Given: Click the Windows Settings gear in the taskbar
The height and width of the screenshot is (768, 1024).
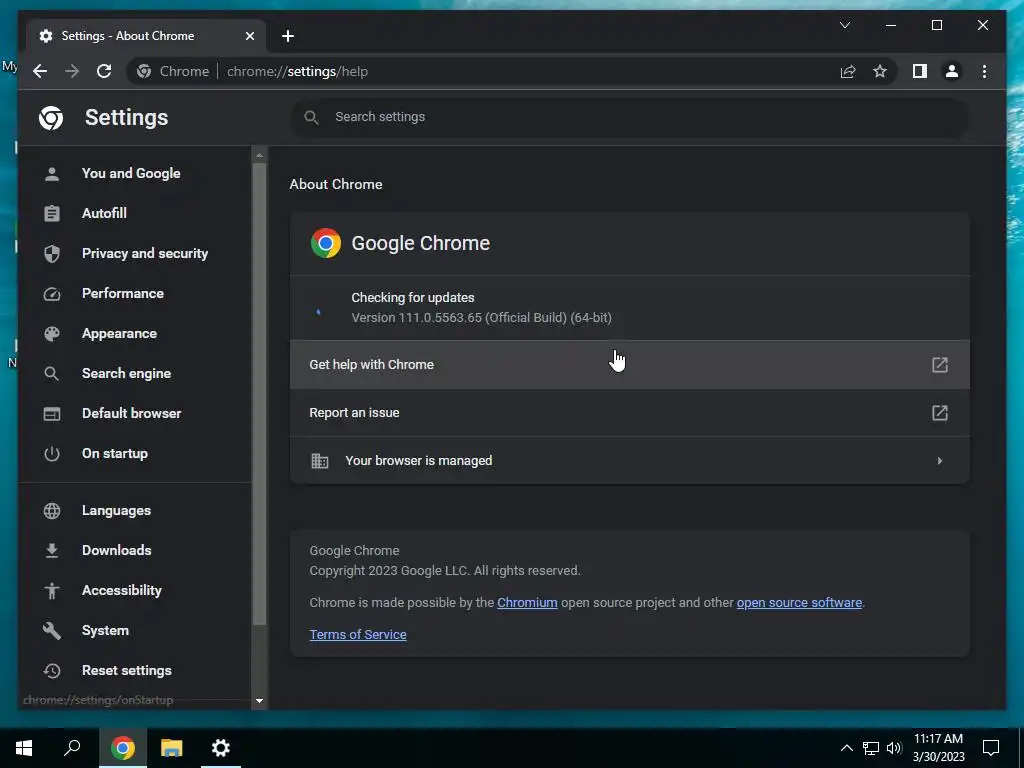Looking at the screenshot, I should pos(221,748).
